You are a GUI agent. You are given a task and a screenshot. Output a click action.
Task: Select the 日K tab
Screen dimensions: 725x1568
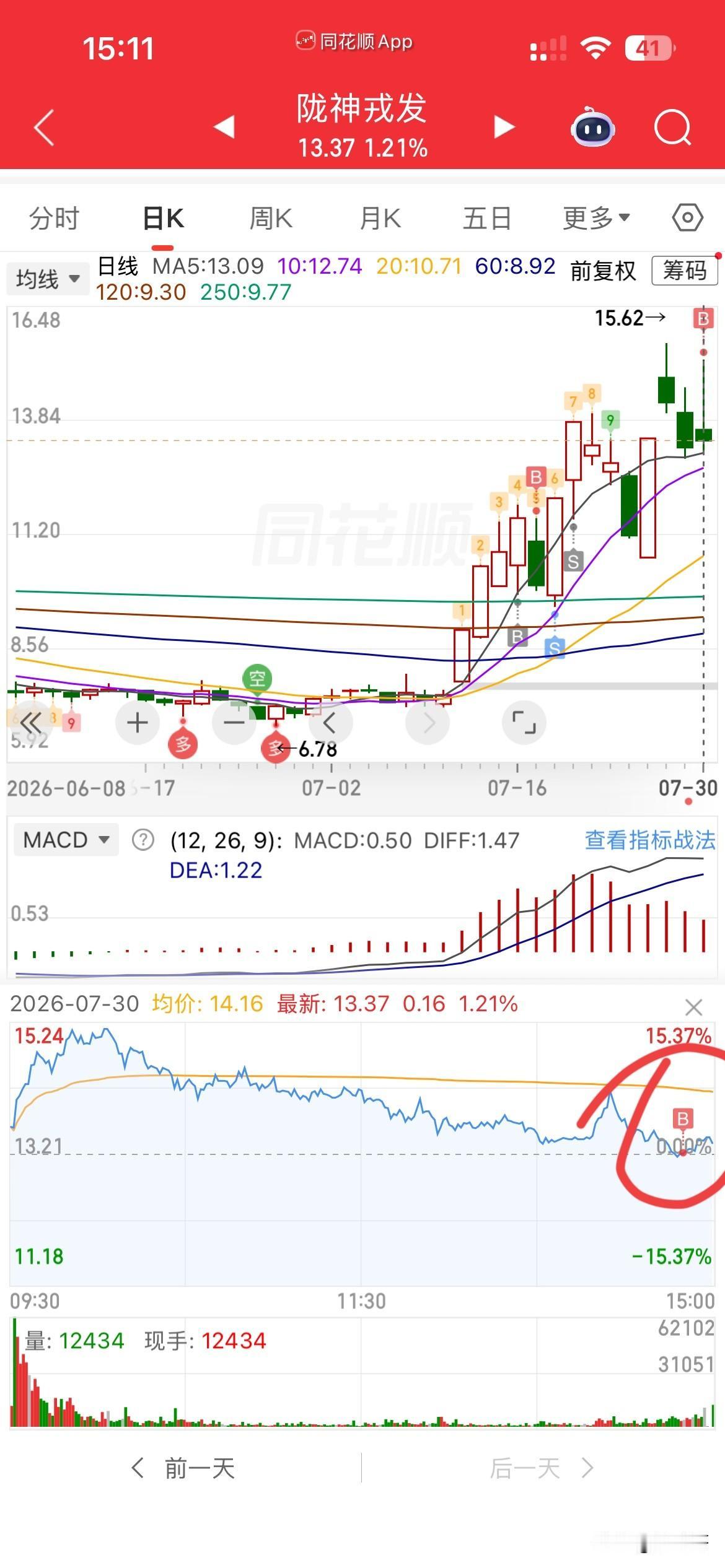click(x=164, y=218)
